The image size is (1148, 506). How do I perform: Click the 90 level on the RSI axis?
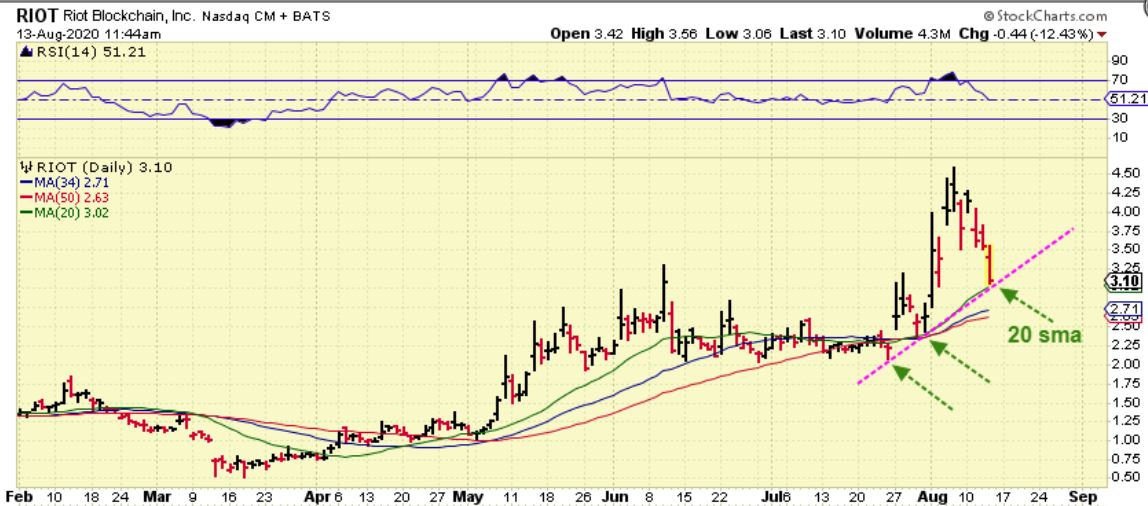1120,60
